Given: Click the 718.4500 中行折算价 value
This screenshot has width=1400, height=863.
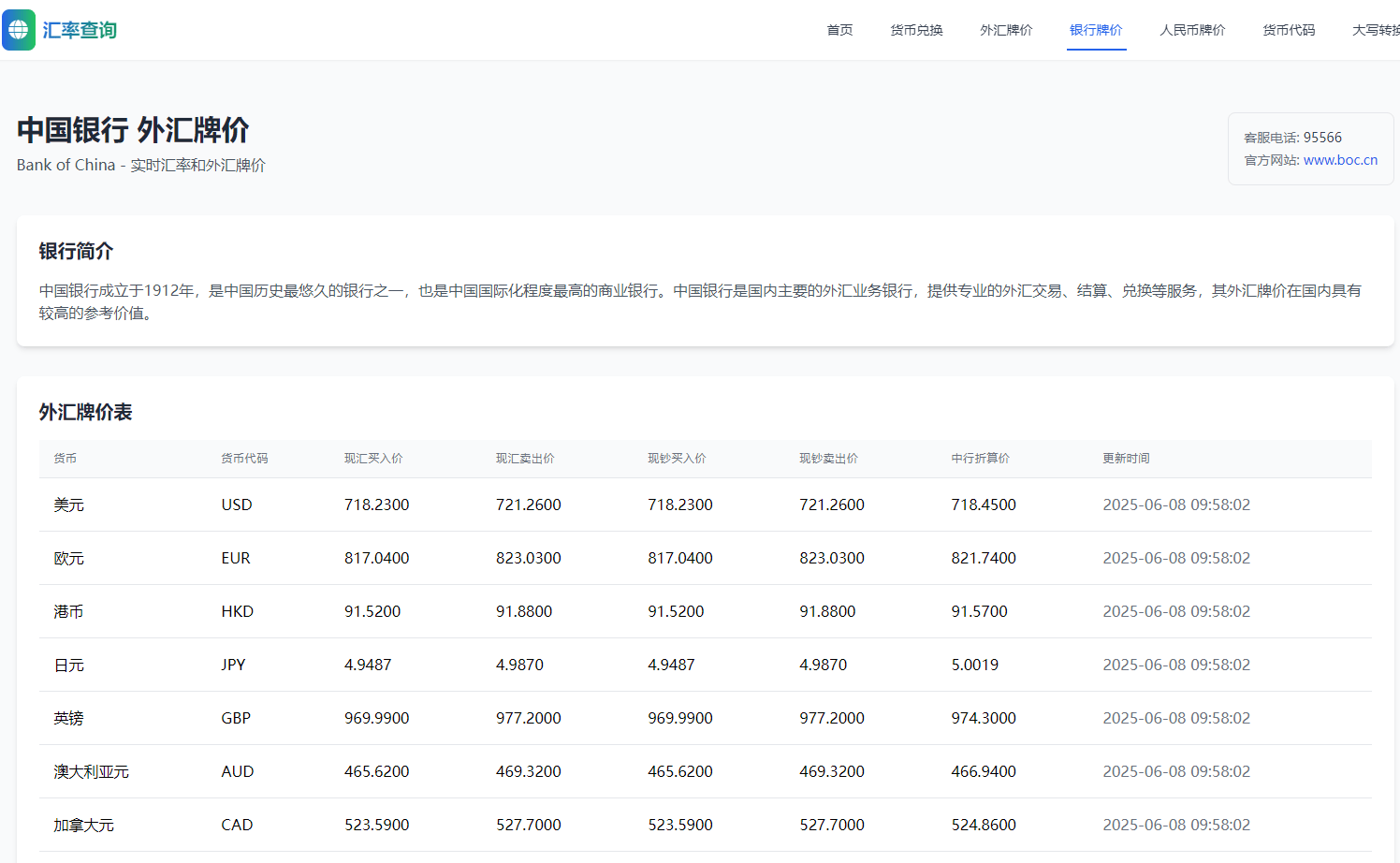Looking at the screenshot, I should pyautogui.click(x=984, y=505).
